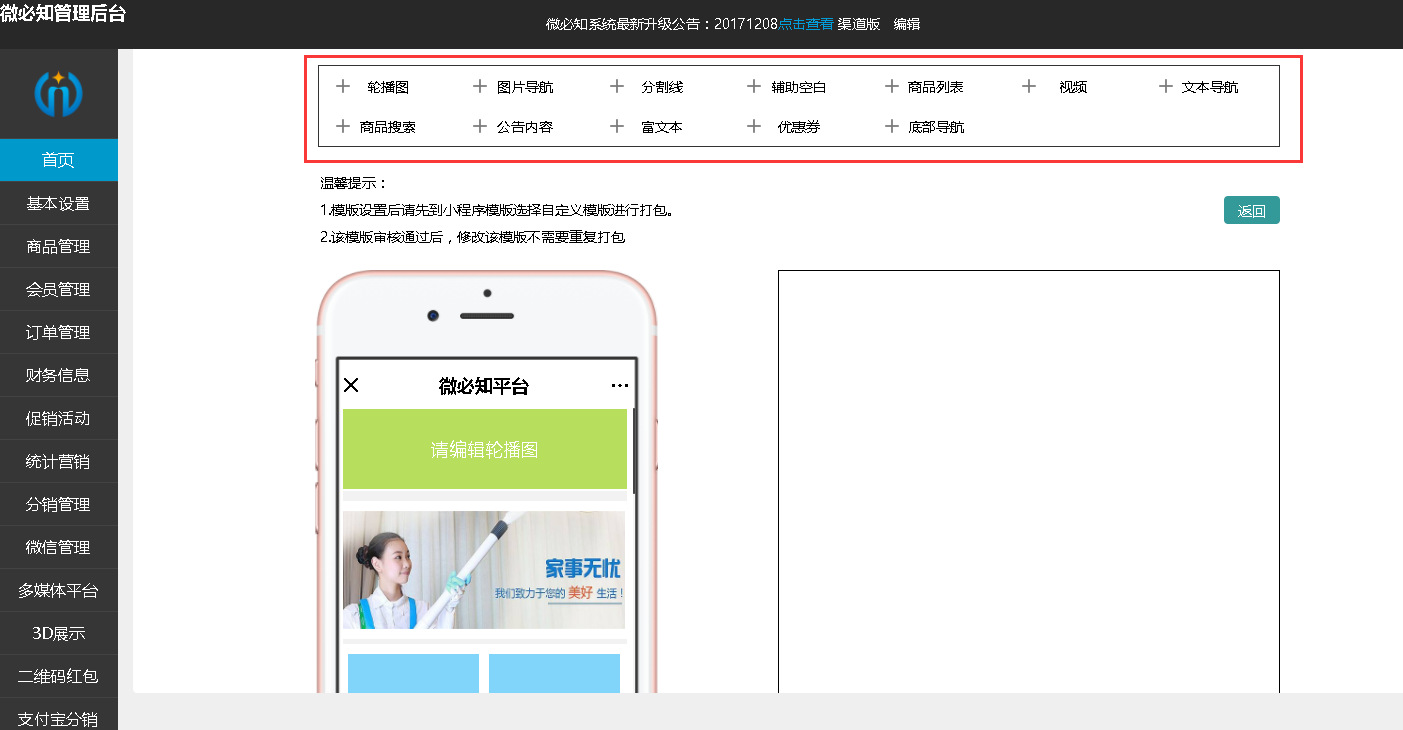Click the plus icon next to 分割线
The width and height of the screenshot is (1403, 730).
click(617, 86)
